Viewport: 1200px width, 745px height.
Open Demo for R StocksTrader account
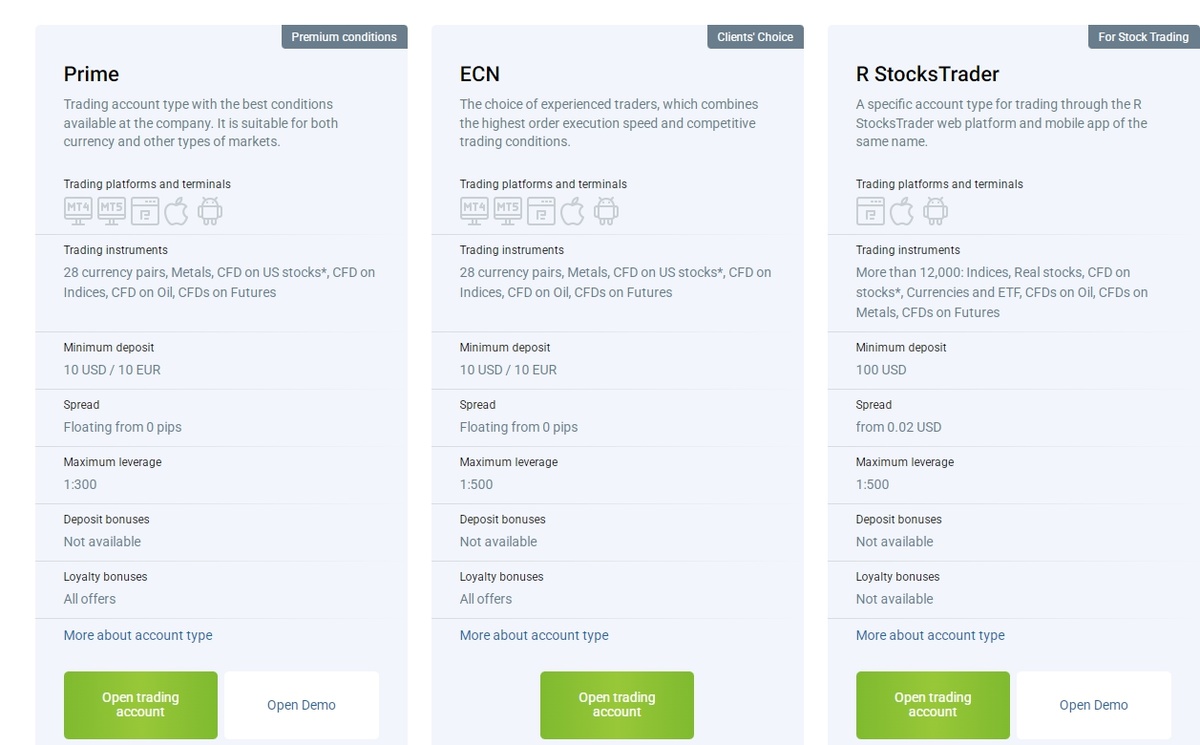1093,705
